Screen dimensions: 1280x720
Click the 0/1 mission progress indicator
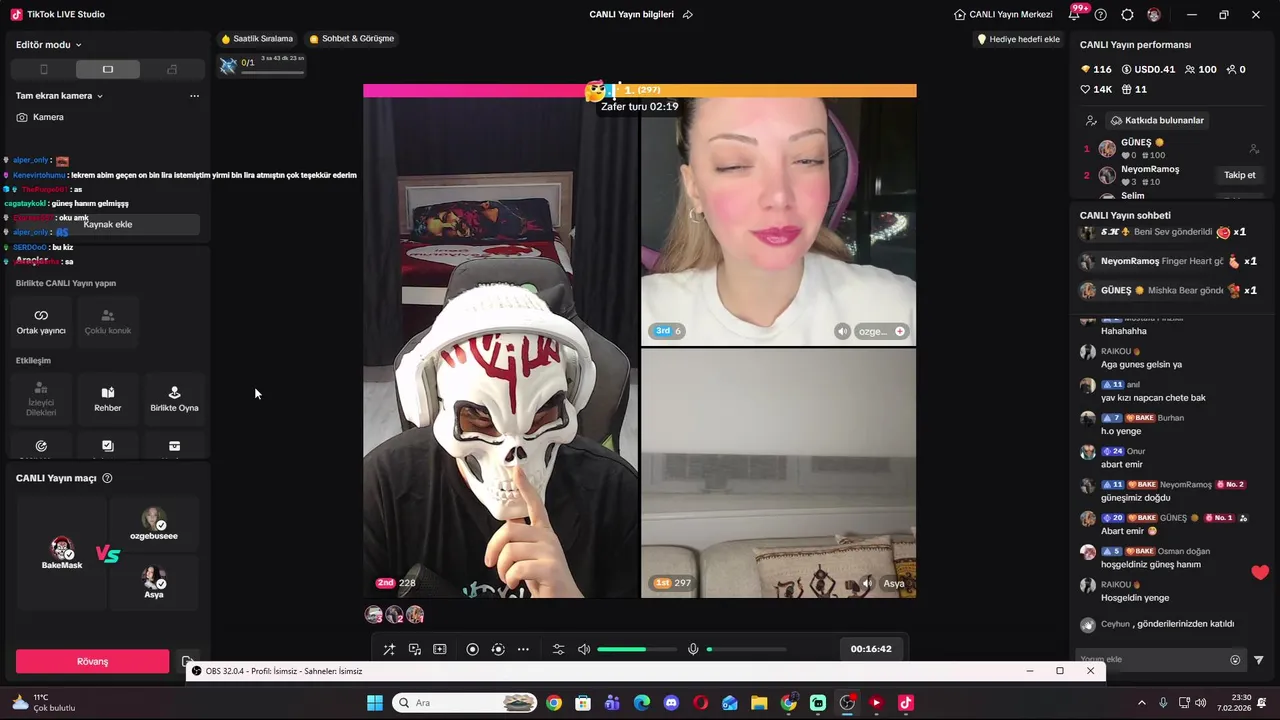(x=262, y=64)
